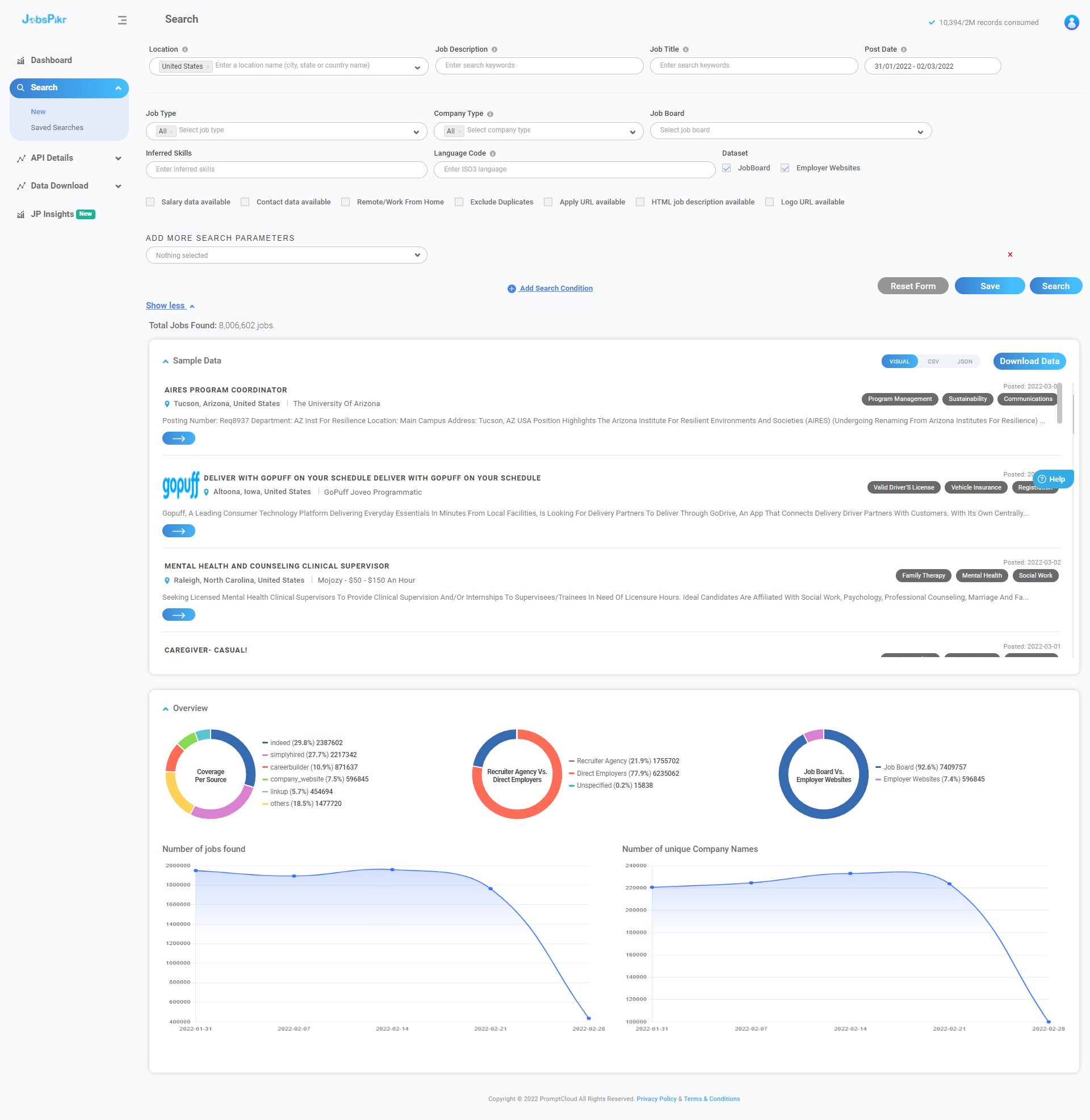Open the Select job board dropdown
Image resolution: width=1090 pixels, height=1120 pixels.
[x=791, y=131]
